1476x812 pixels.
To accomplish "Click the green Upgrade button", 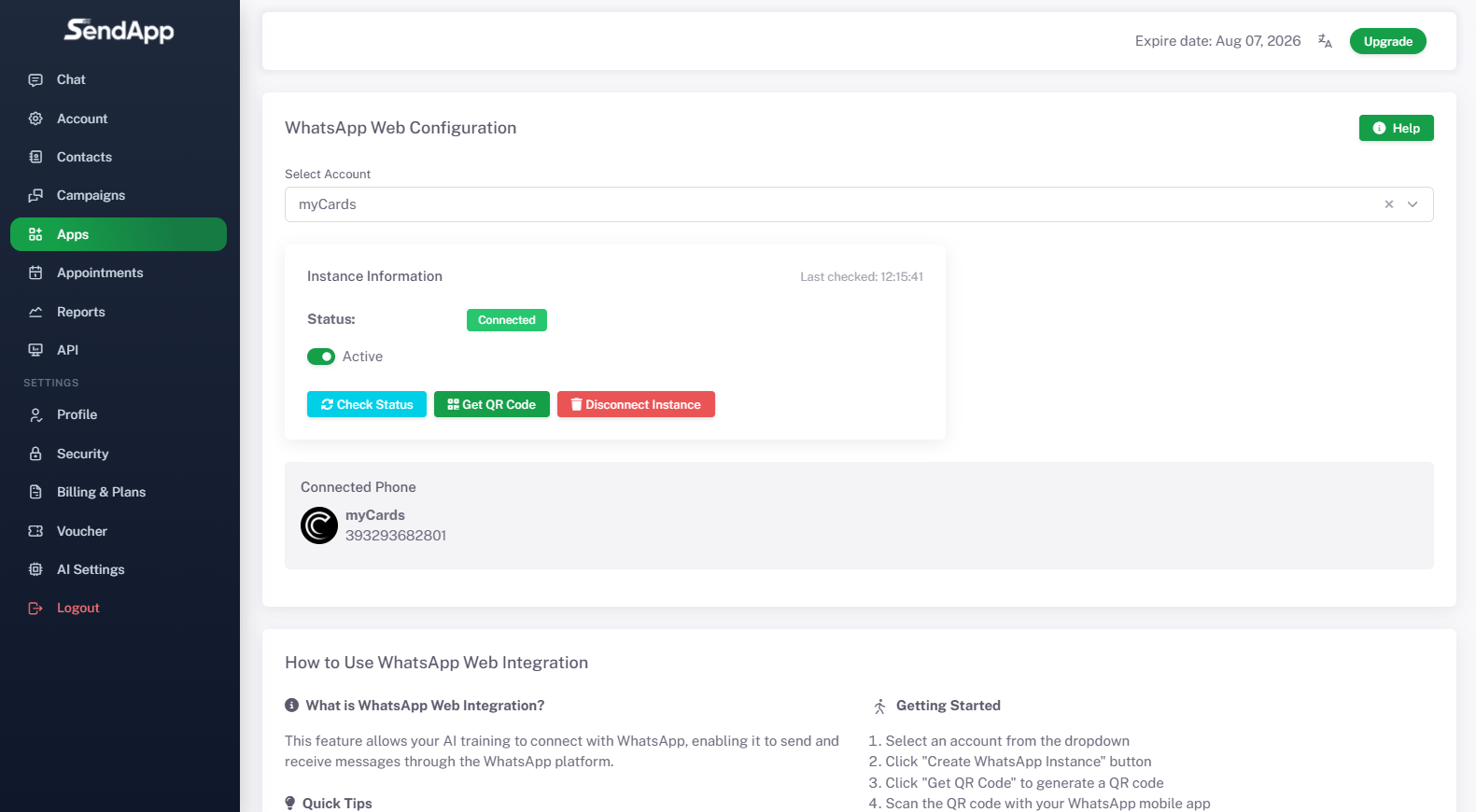I will pos(1387,41).
